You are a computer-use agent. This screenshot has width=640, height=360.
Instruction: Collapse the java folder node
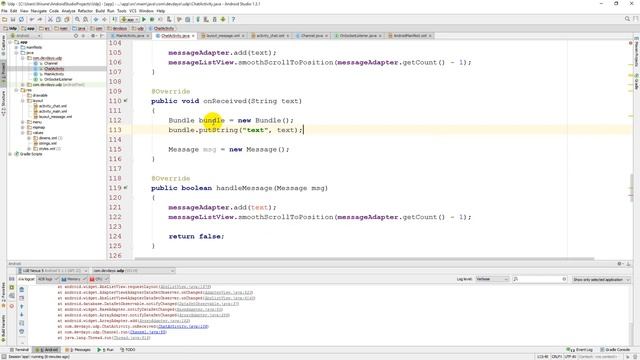(17, 53)
